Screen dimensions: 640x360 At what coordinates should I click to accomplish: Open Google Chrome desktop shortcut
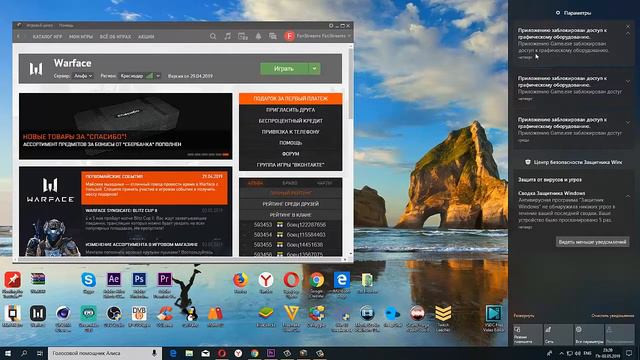click(x=316, y=282)
